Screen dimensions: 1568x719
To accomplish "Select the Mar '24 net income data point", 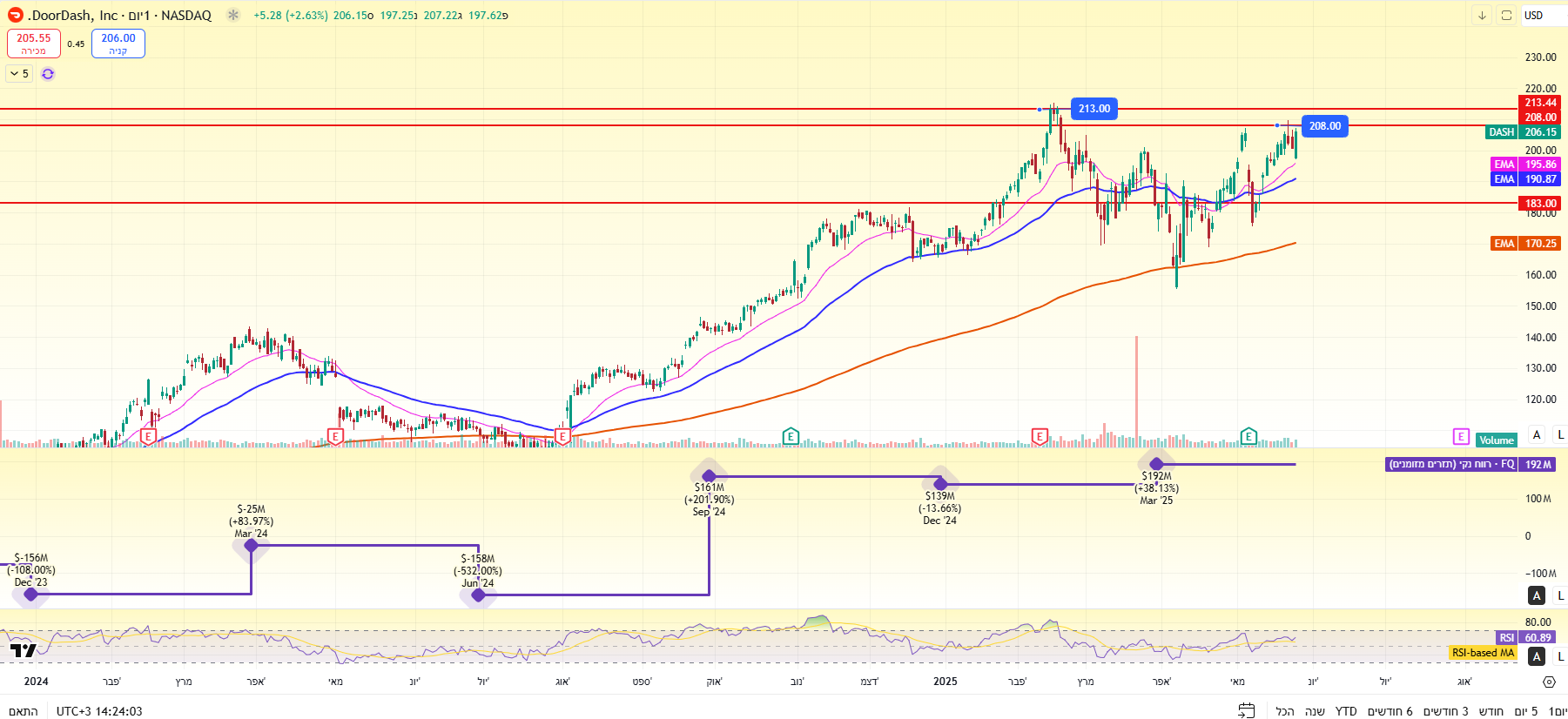I will point(252,546).
